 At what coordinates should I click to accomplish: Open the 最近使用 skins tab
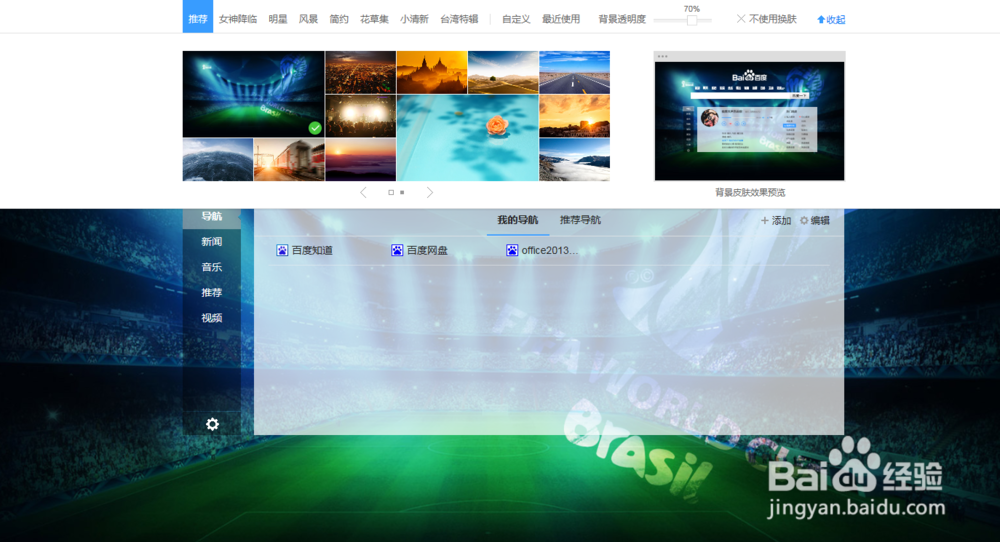pyautogui.click(x=561, y=19)
